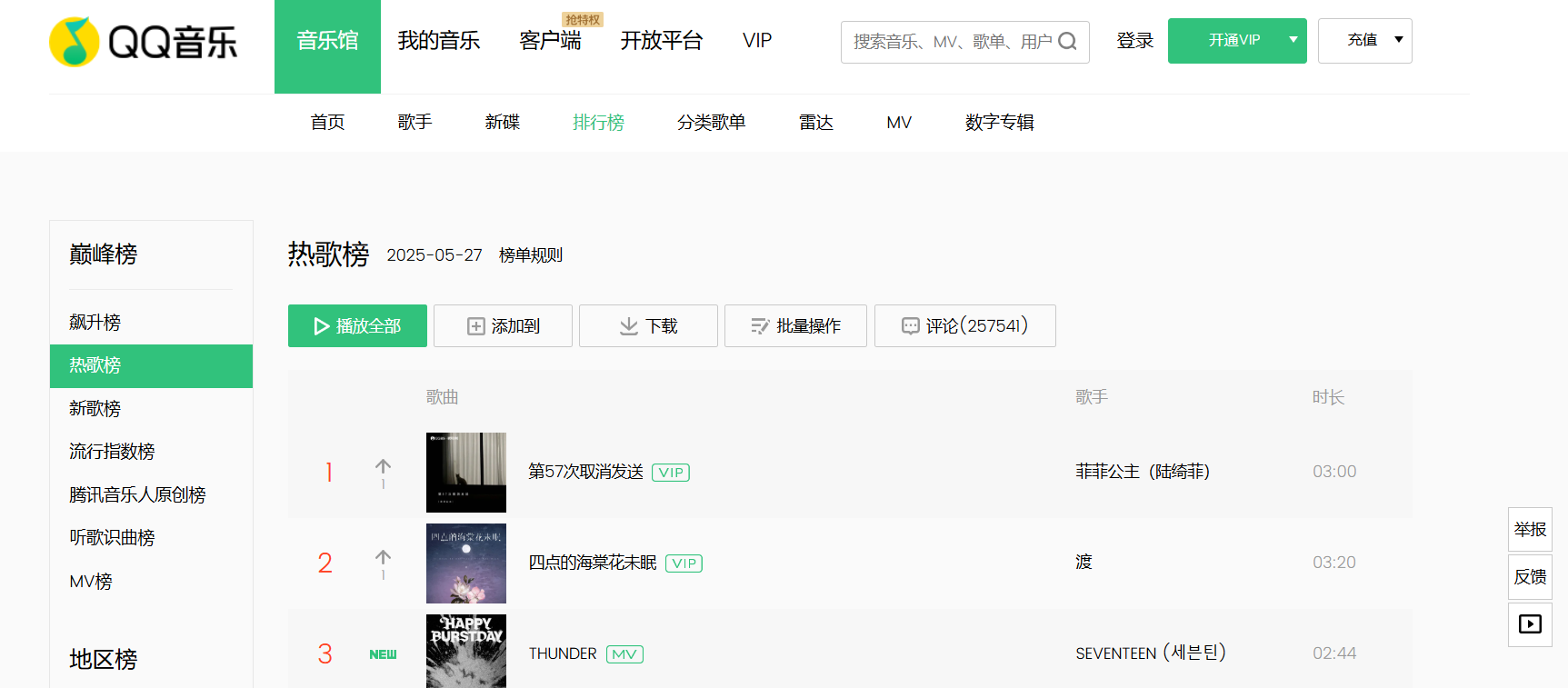This screenshot has height=688, width=1568.
Task: Click the 反馈 side button
Action: point(1531,577)
